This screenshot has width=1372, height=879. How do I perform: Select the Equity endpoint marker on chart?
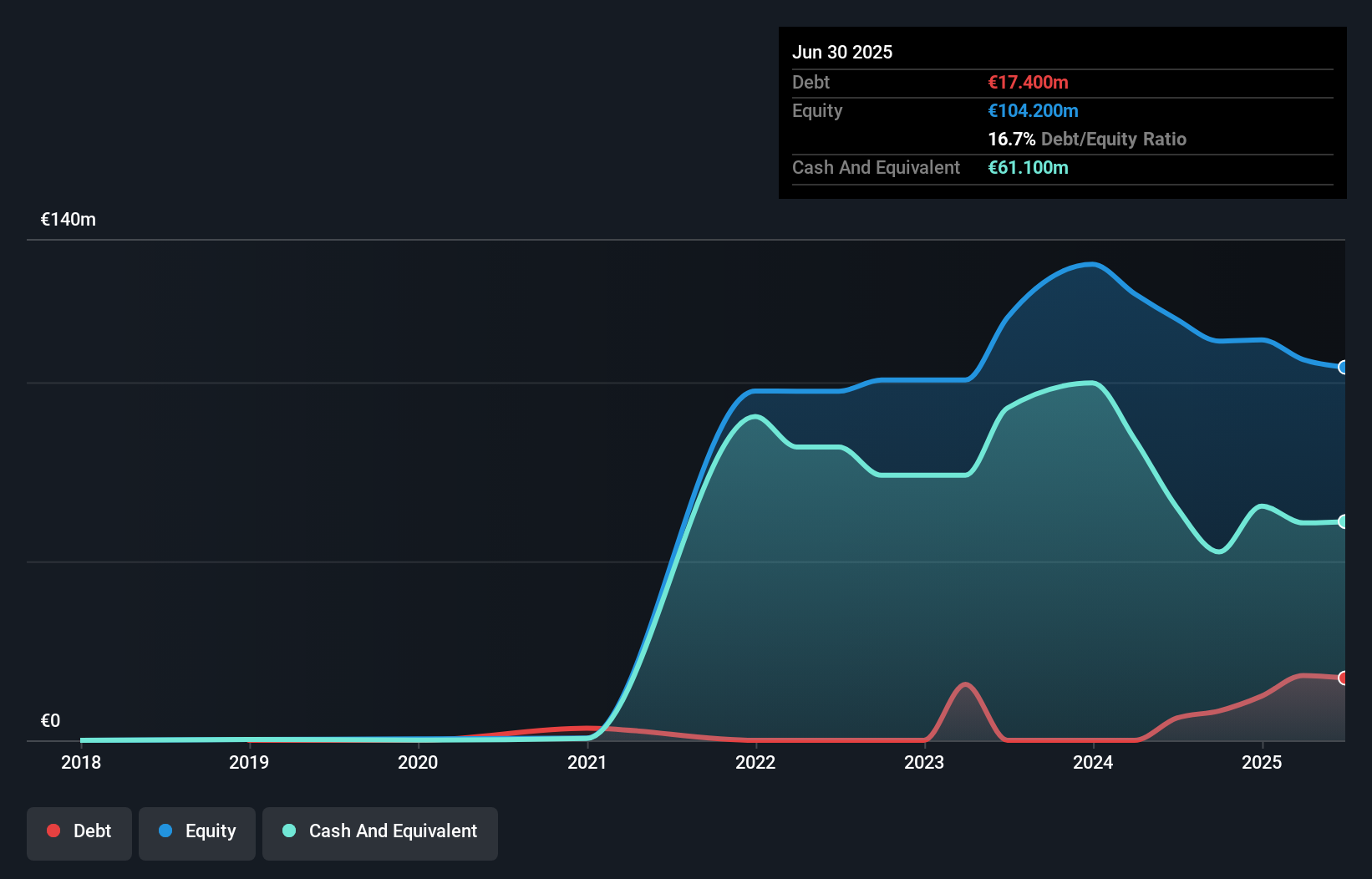1344,367
